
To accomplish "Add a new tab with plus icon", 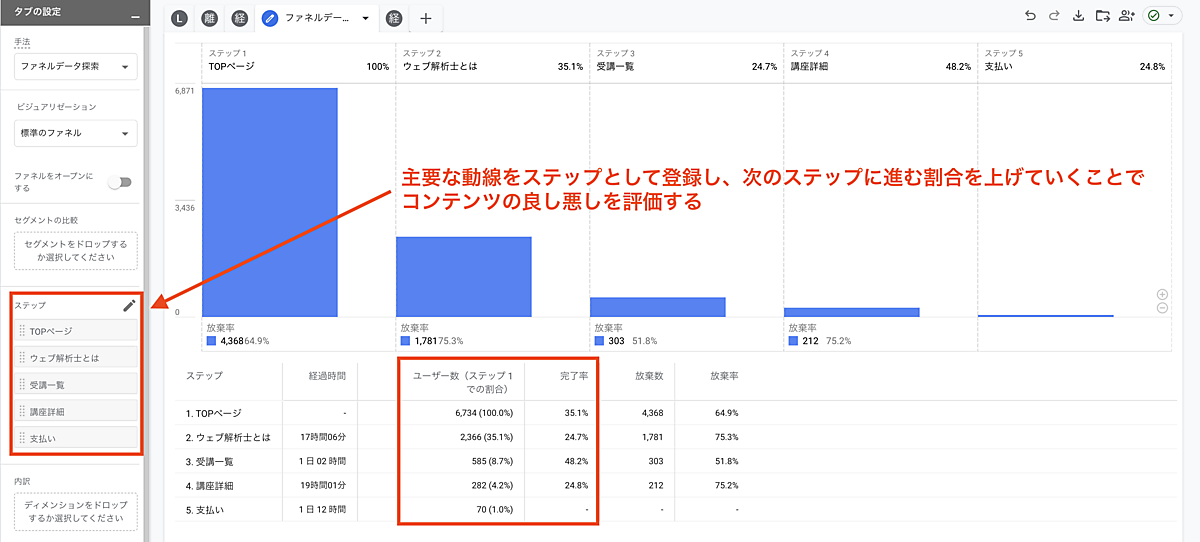I will click(x=425, y=18).
